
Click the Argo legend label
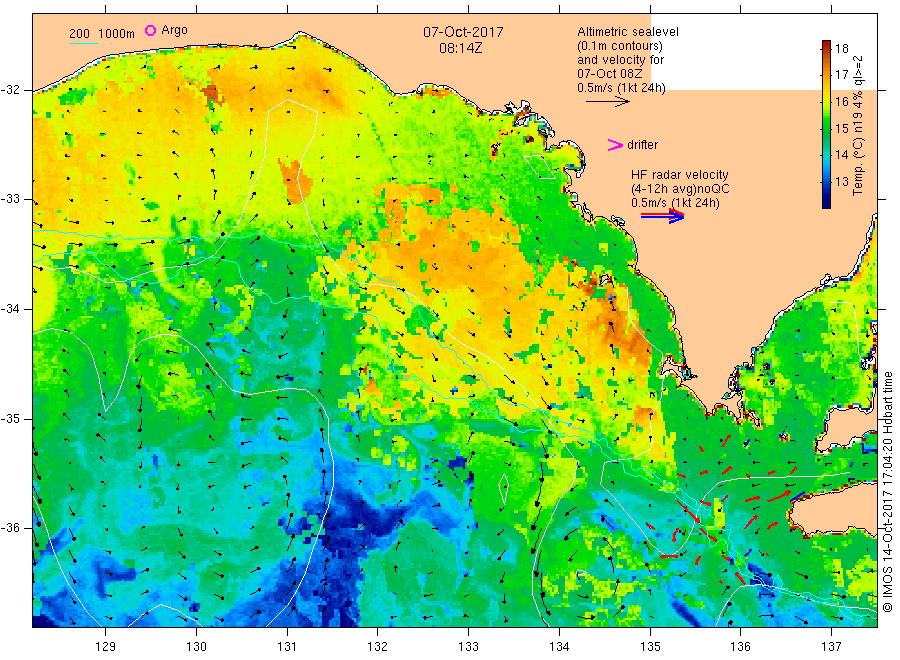pos(174,30)
